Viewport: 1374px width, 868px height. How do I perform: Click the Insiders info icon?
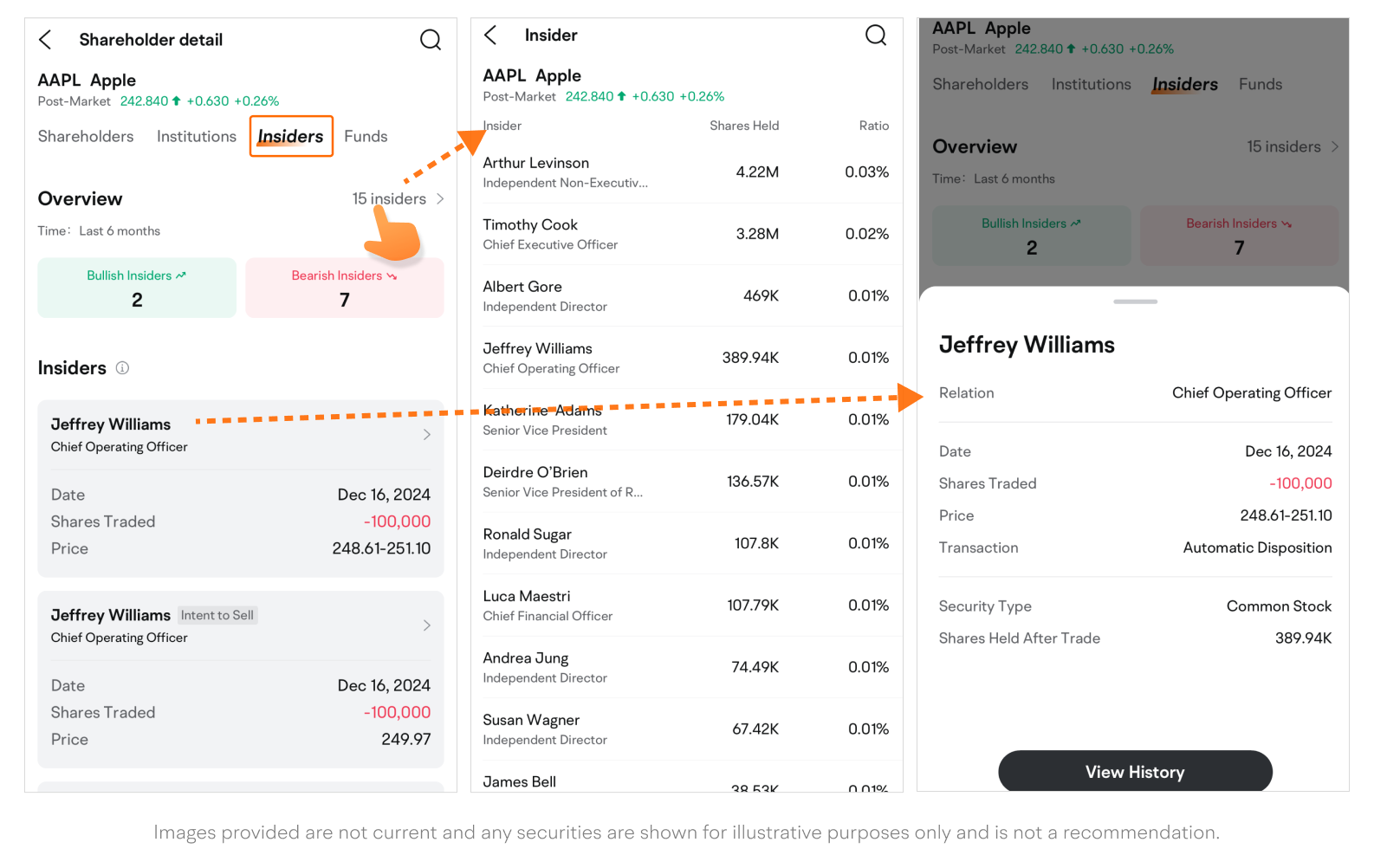coord(122,368)
